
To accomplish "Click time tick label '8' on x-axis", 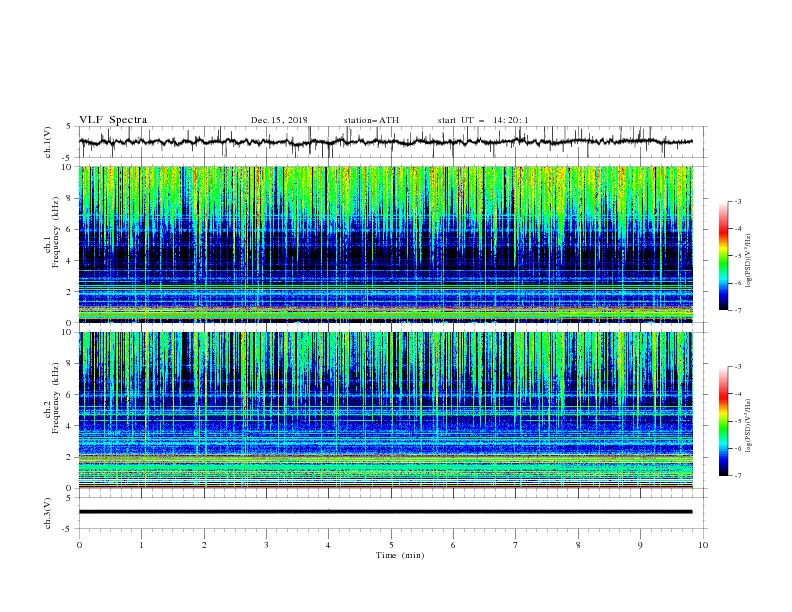I will (578, 545).
